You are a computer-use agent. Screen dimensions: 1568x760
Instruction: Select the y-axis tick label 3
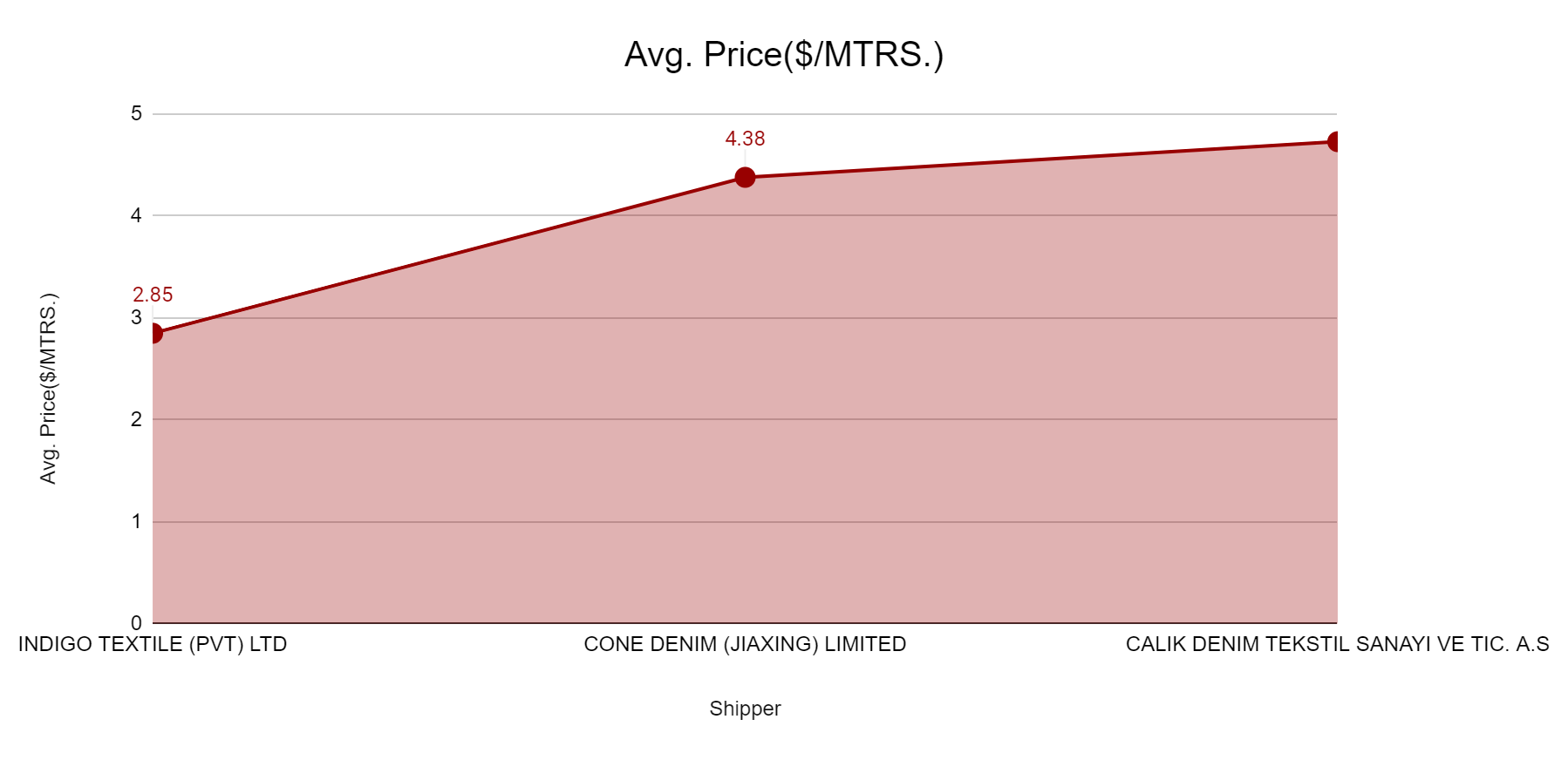136,317
